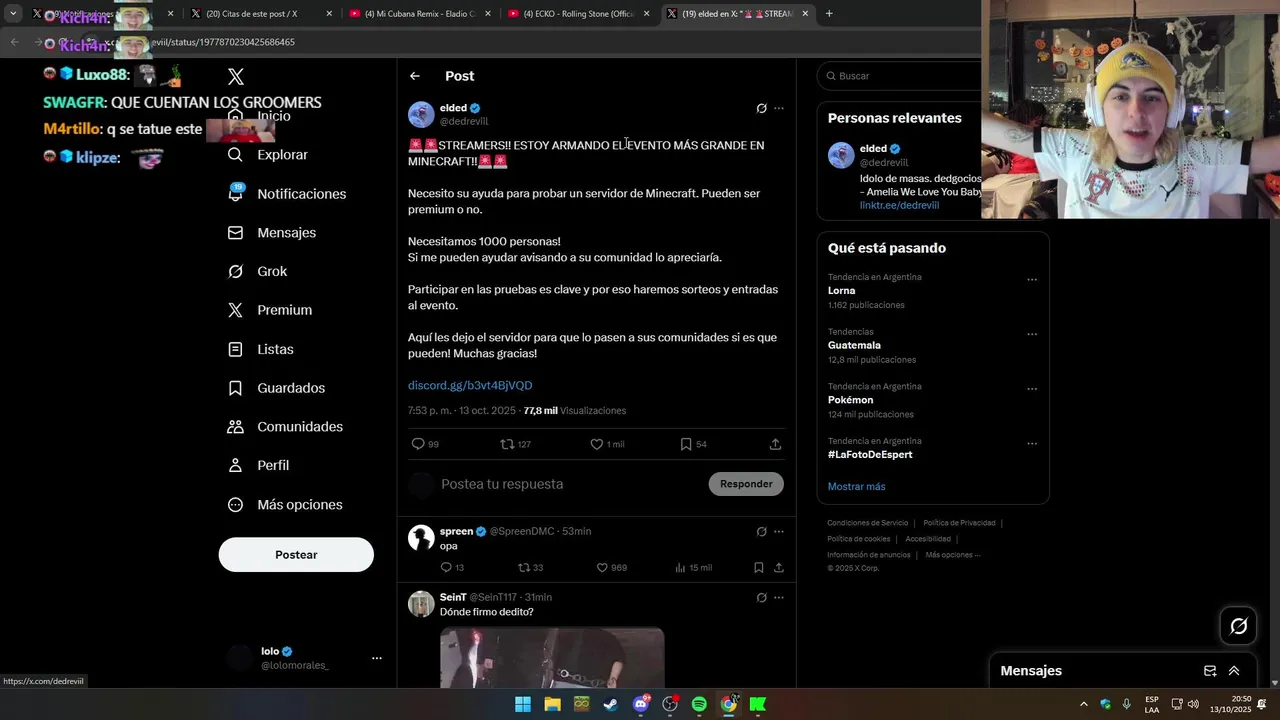
Task: Open more options for Pokémon trend
Action: 1032,389
